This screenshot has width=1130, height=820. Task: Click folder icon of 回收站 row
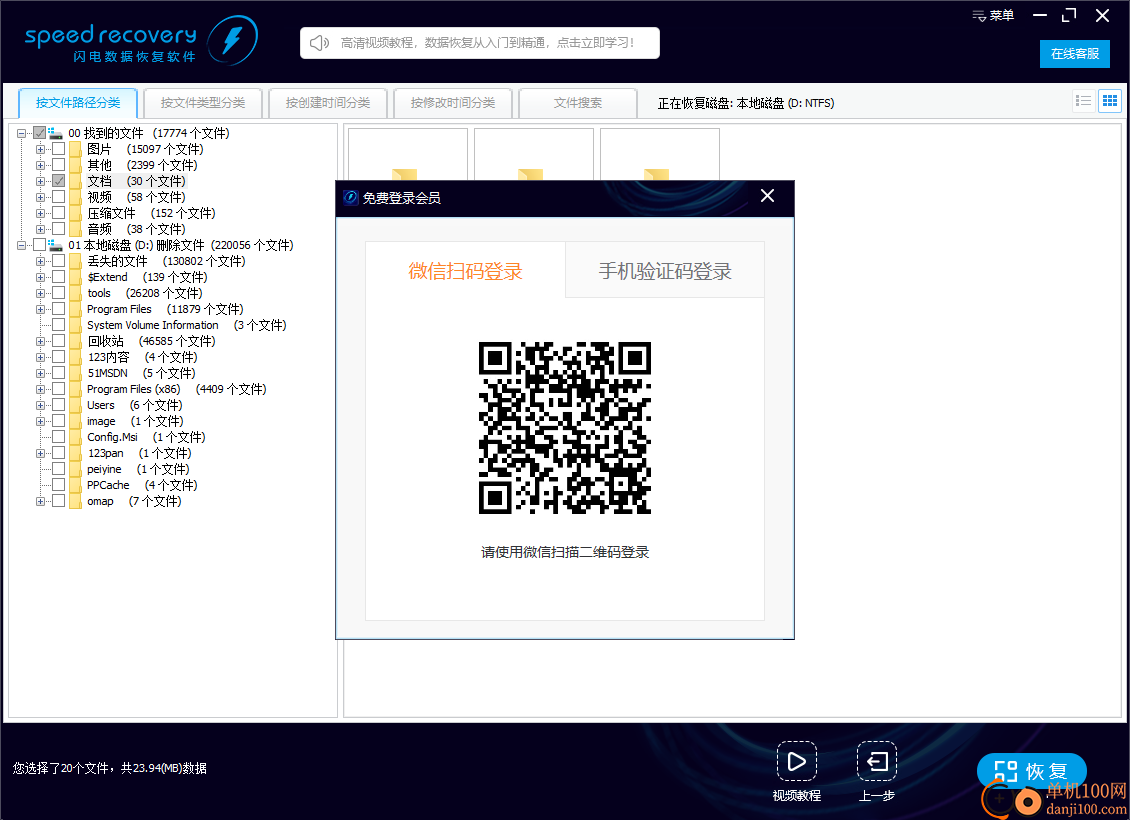tap(76, 341)
